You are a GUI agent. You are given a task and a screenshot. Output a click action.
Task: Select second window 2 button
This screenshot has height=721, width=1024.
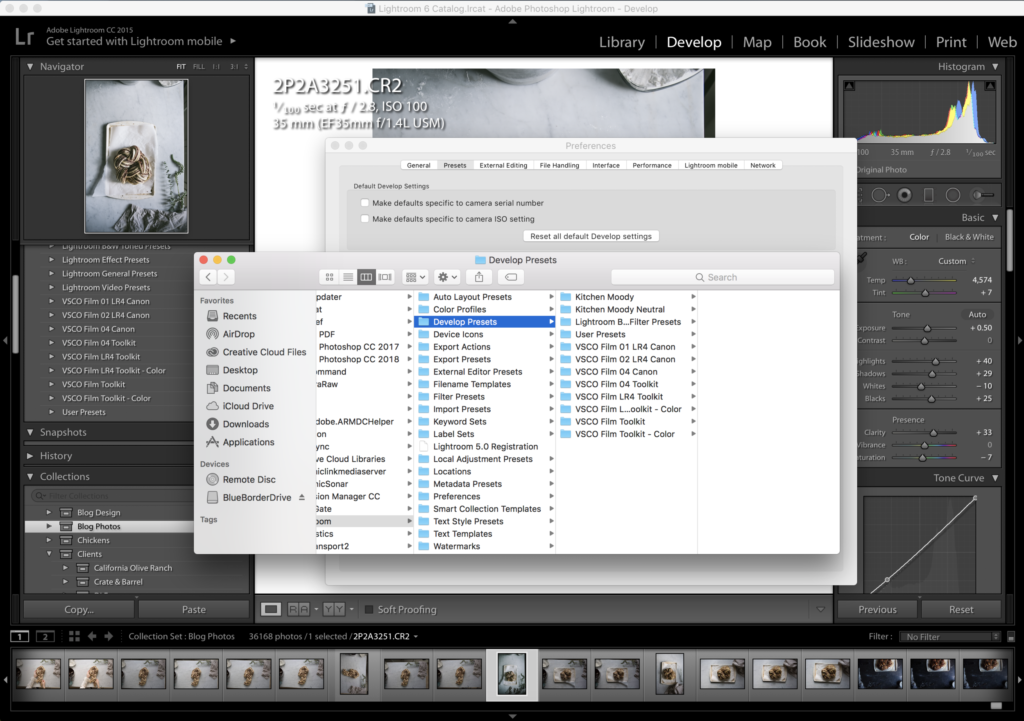coord(45,636)
